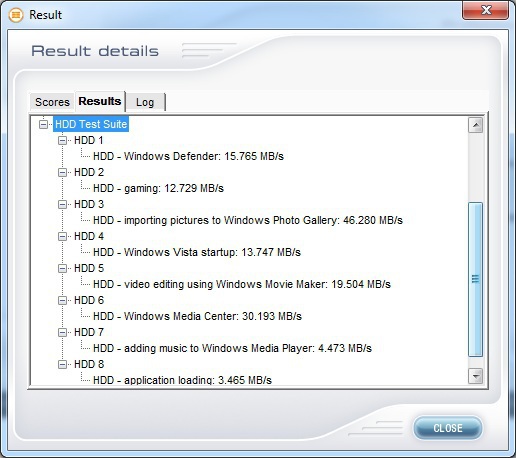Click the scrollbar up arrow
This screenshot has height=458, width=516.
[475, 125]
